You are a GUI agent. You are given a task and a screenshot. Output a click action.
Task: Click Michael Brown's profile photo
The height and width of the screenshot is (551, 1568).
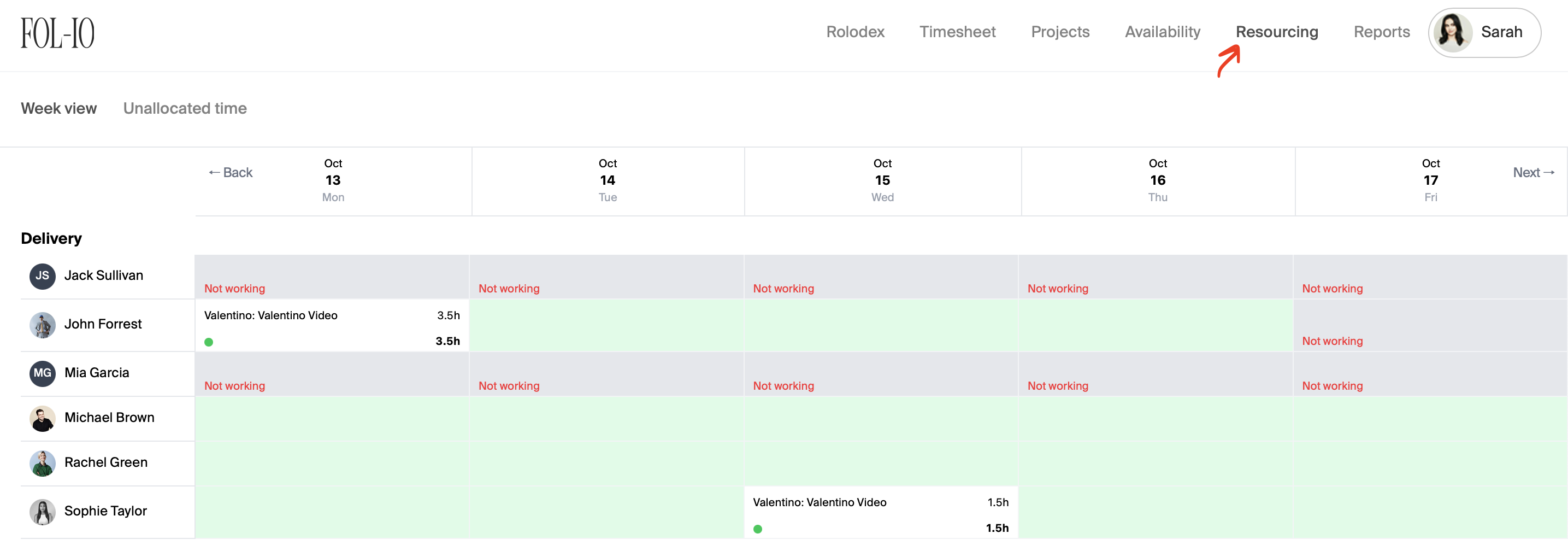pyautogui.click(x=43, y=418)
